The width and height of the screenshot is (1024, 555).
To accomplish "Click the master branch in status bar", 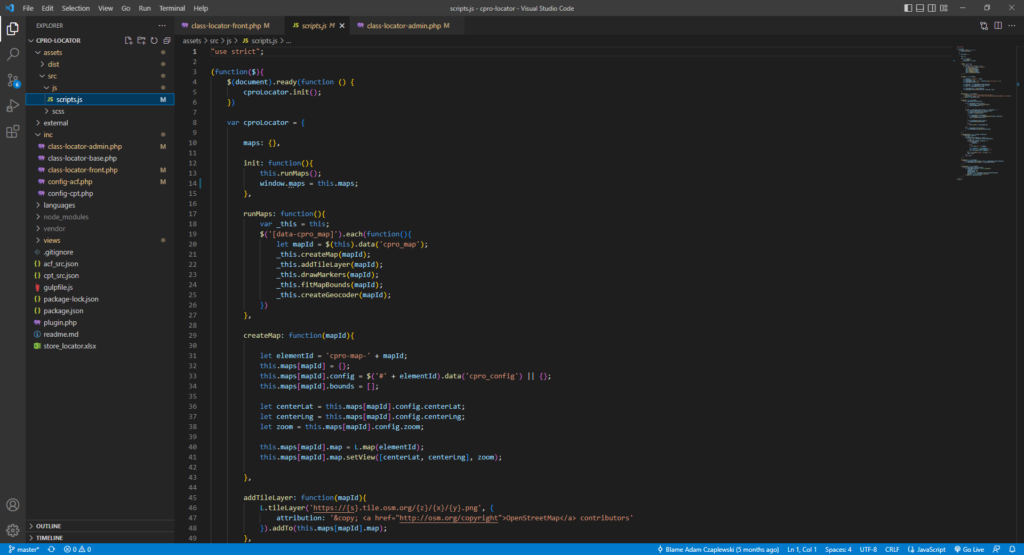I will click(x=24, y=549).
